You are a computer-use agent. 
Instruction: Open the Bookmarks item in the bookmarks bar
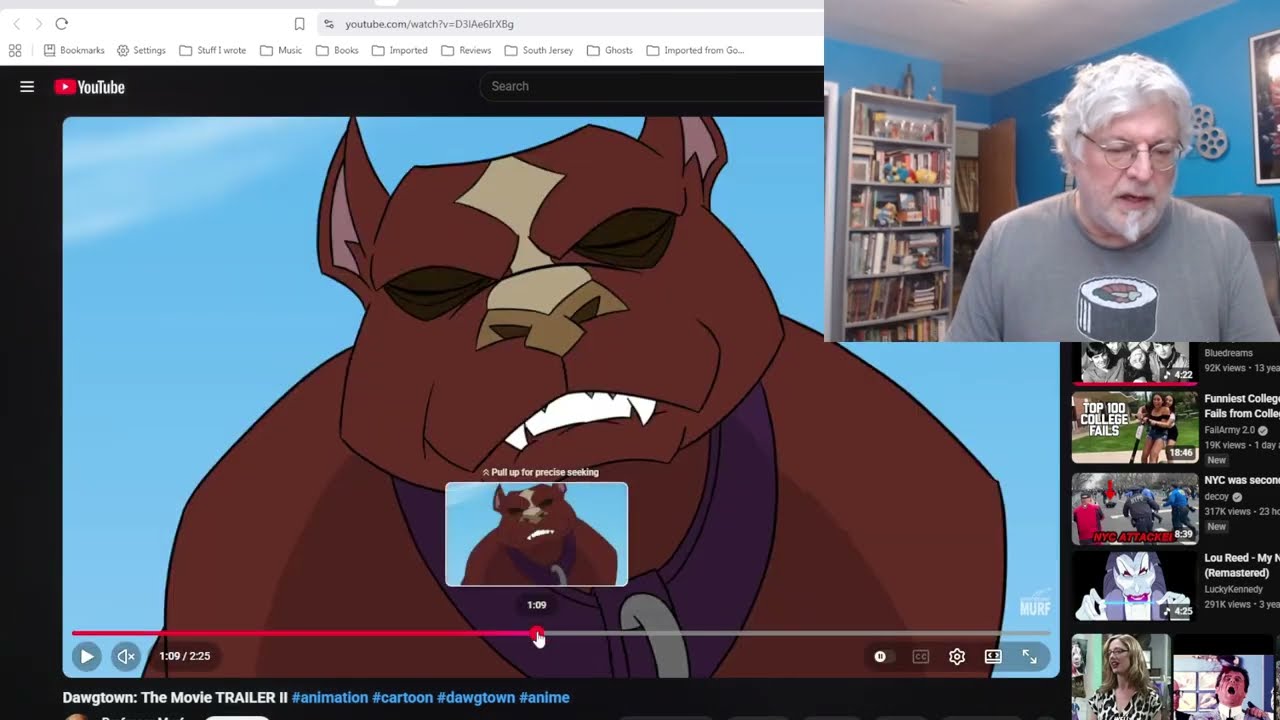click(74, 50)
